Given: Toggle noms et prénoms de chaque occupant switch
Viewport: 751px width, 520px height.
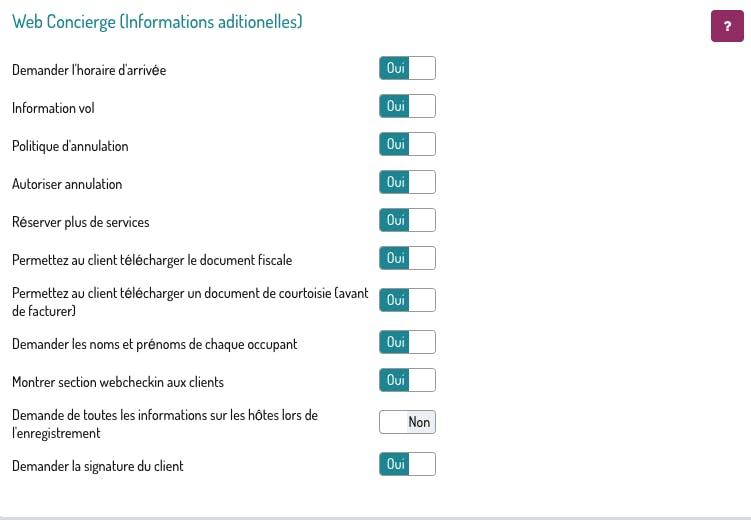Looking at the screenshot, I should [407, 342].
